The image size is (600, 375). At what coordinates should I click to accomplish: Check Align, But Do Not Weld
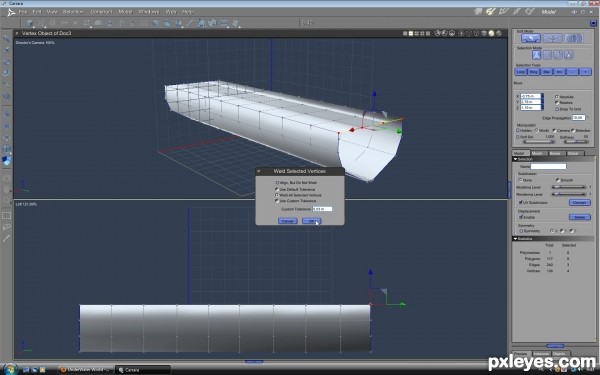pos(277,183)
